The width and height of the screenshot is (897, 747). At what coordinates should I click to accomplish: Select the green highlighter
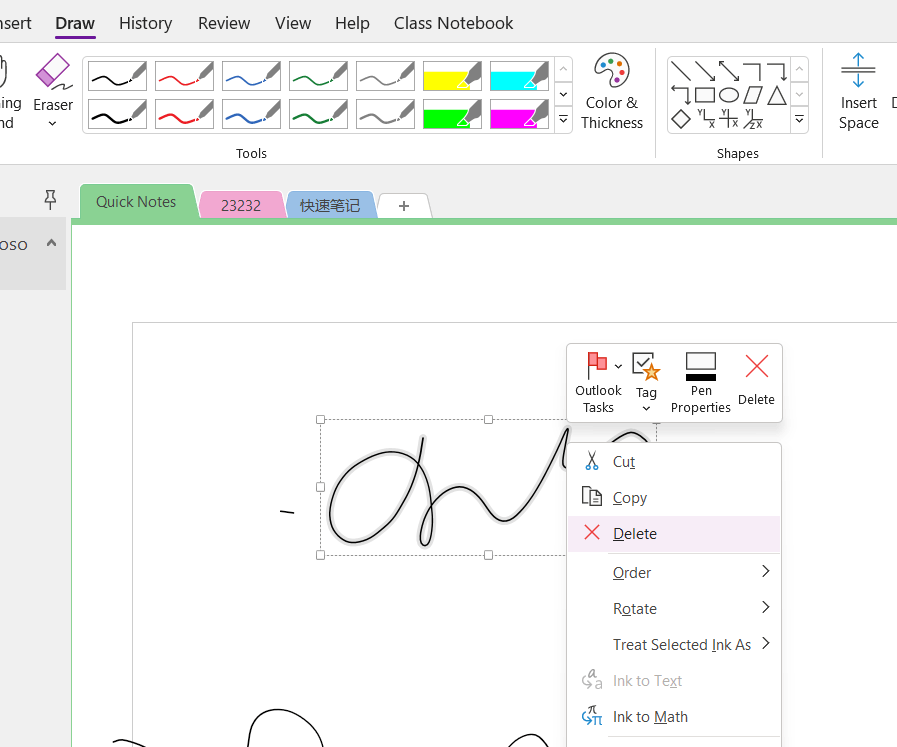click(x=452, y=113)
